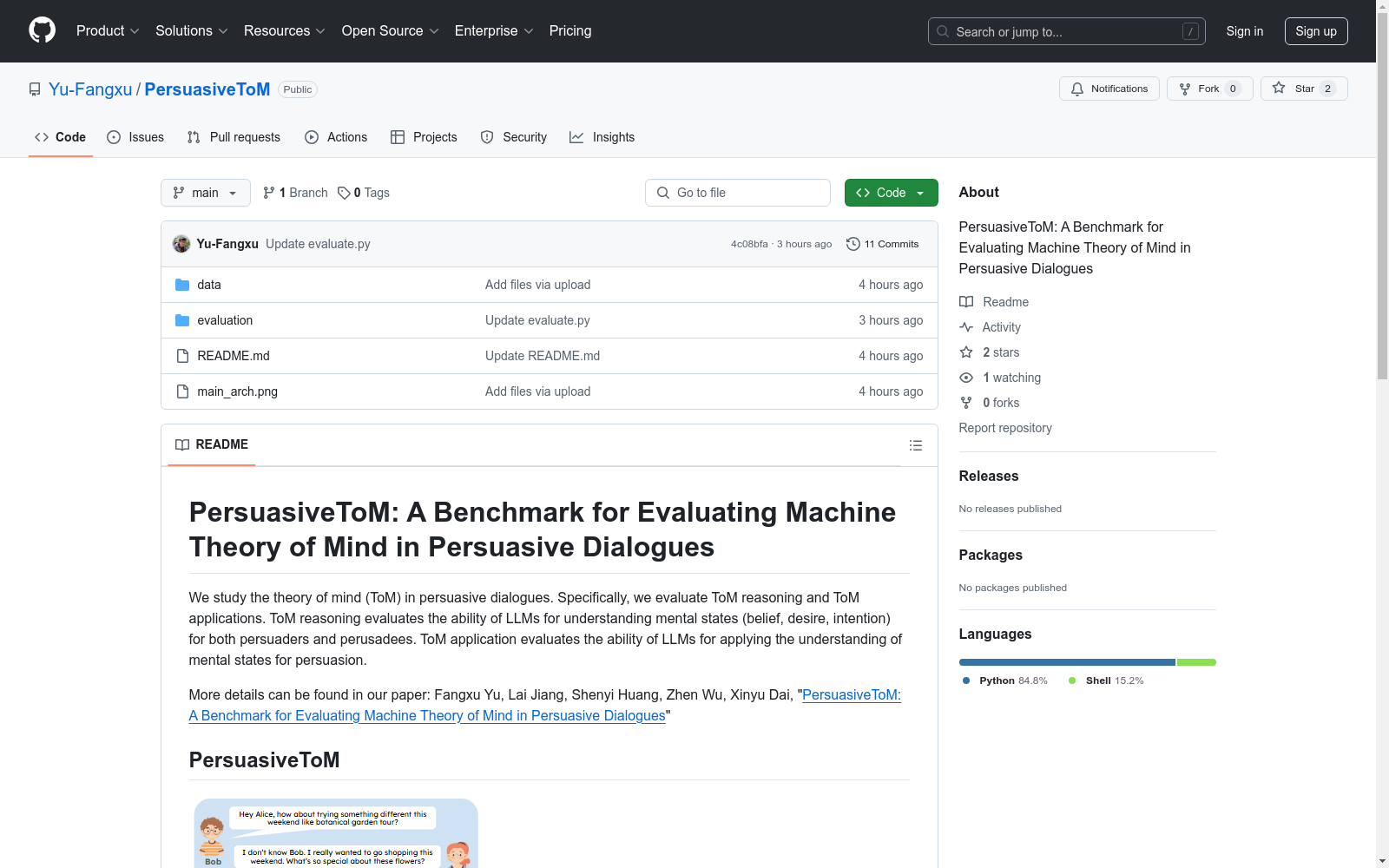Click the Activity pulse icon
1389x868 pixels.
(966, 327)
